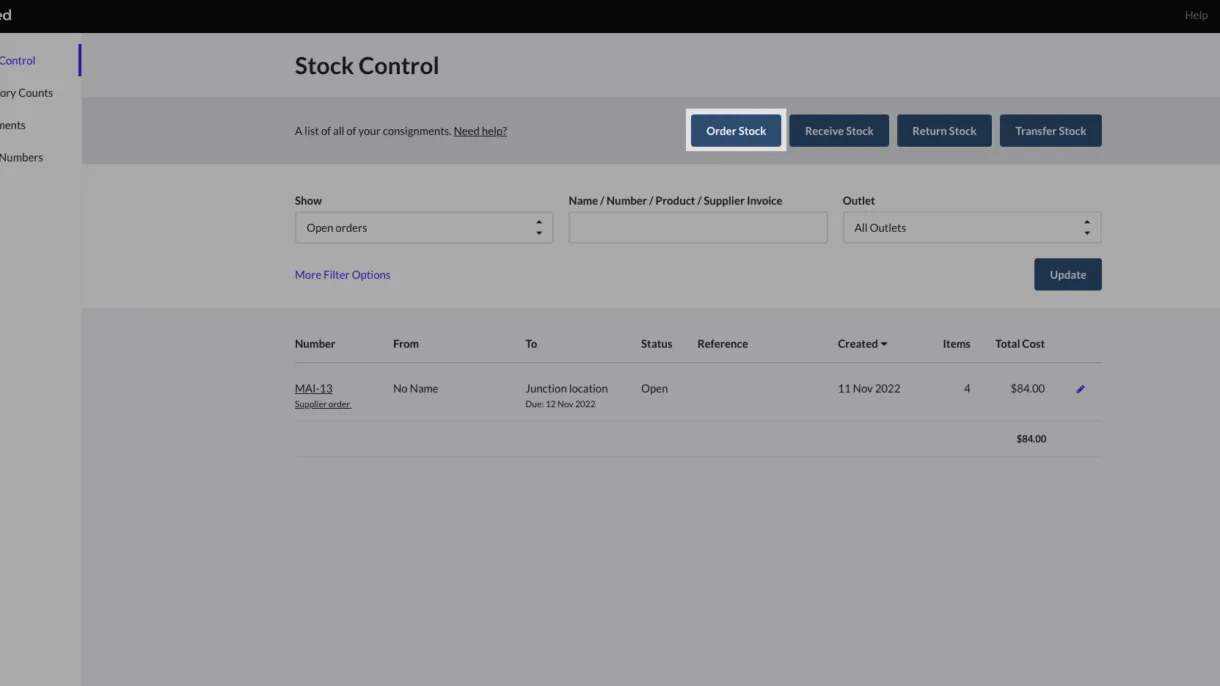Image resolution: width=1220 pixels, height=686 pixels.
Task: Open the Serial Numbers sidebar item
Action: click(21, 157)
